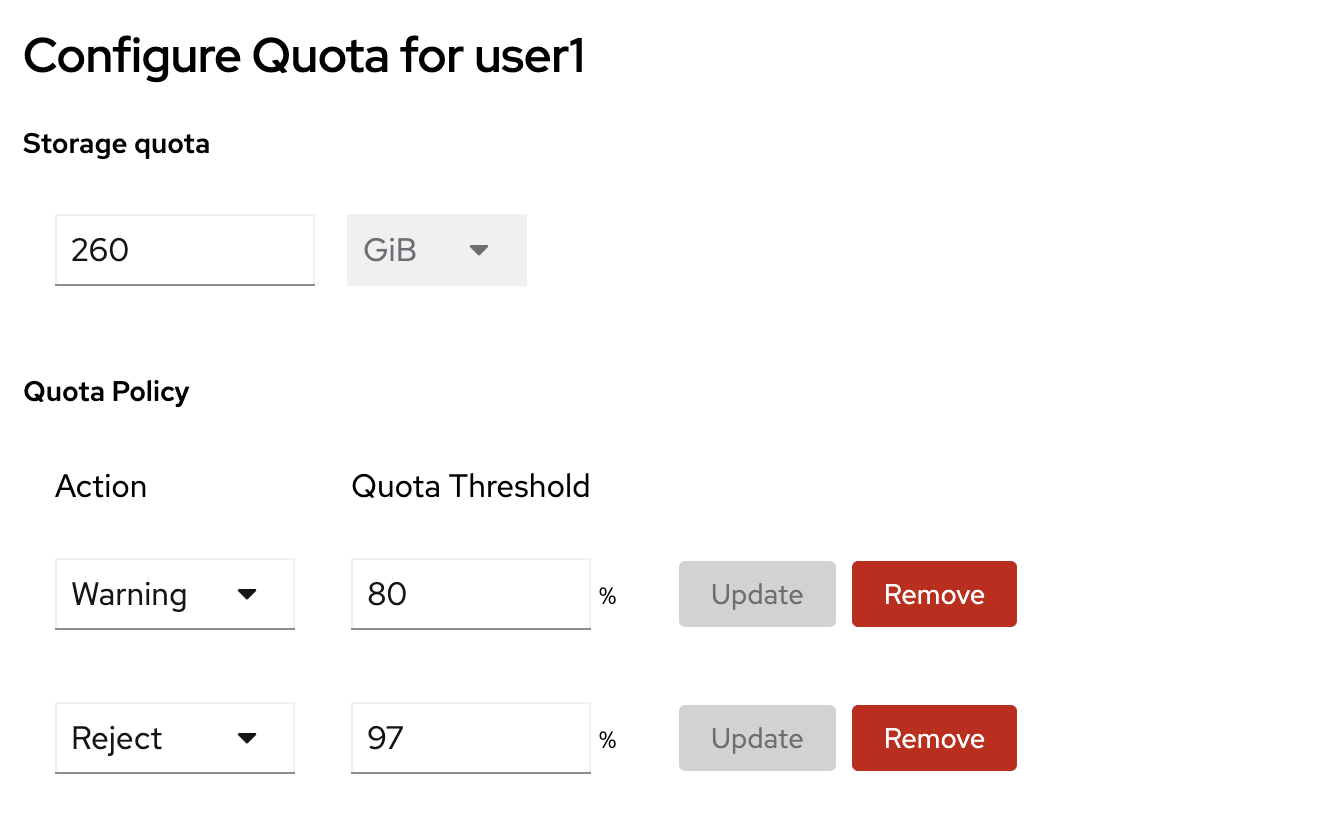
Task: Click the Storage quota section label
Action: [116, 144]
